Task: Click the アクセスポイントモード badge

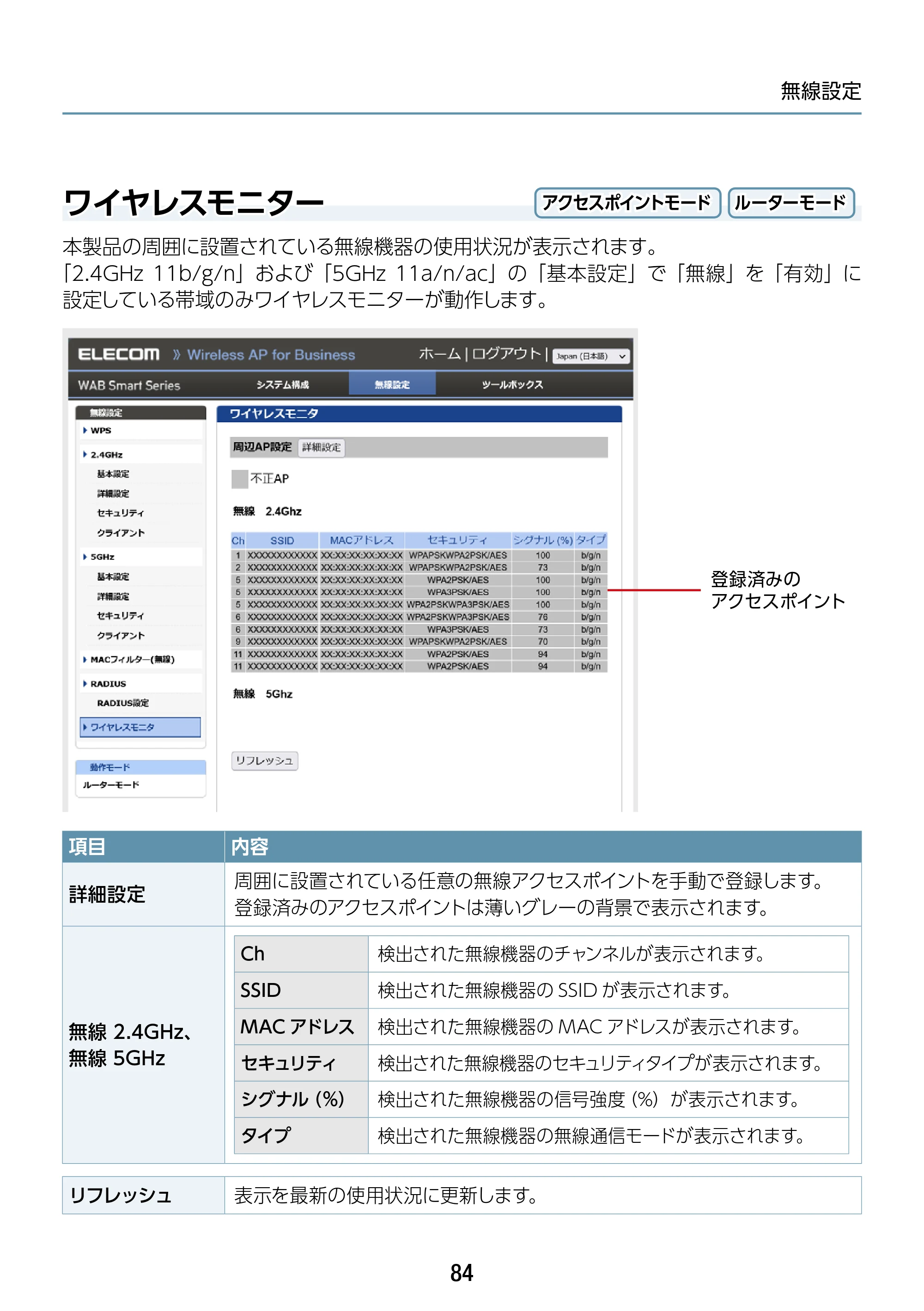Action: pyautogui.click(x=627, y=203)
